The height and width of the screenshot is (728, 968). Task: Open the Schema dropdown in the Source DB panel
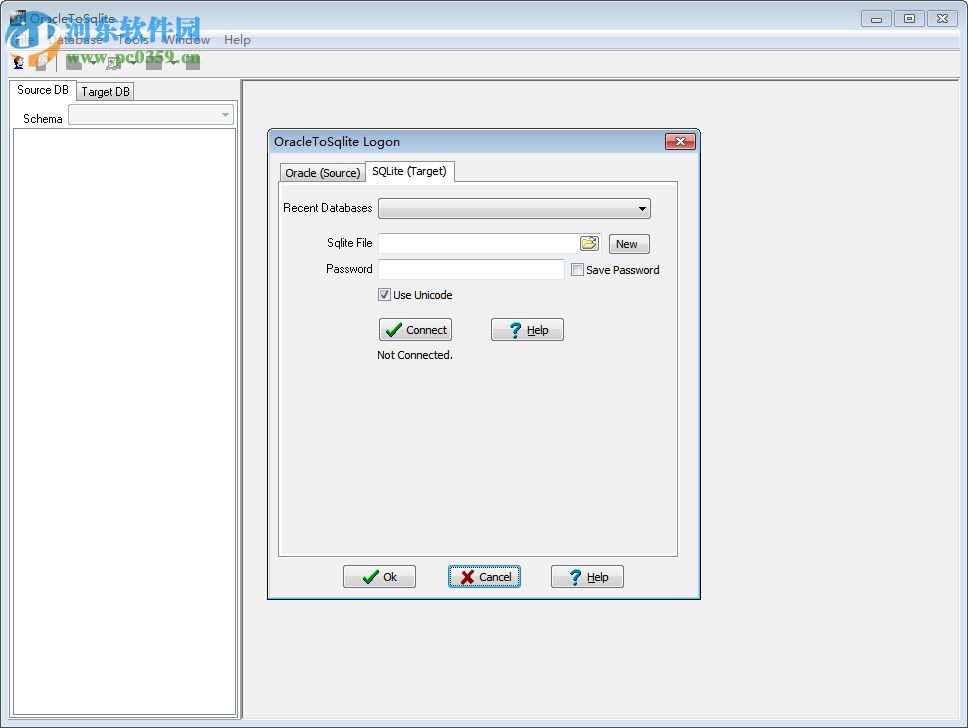tap(224, 114)
